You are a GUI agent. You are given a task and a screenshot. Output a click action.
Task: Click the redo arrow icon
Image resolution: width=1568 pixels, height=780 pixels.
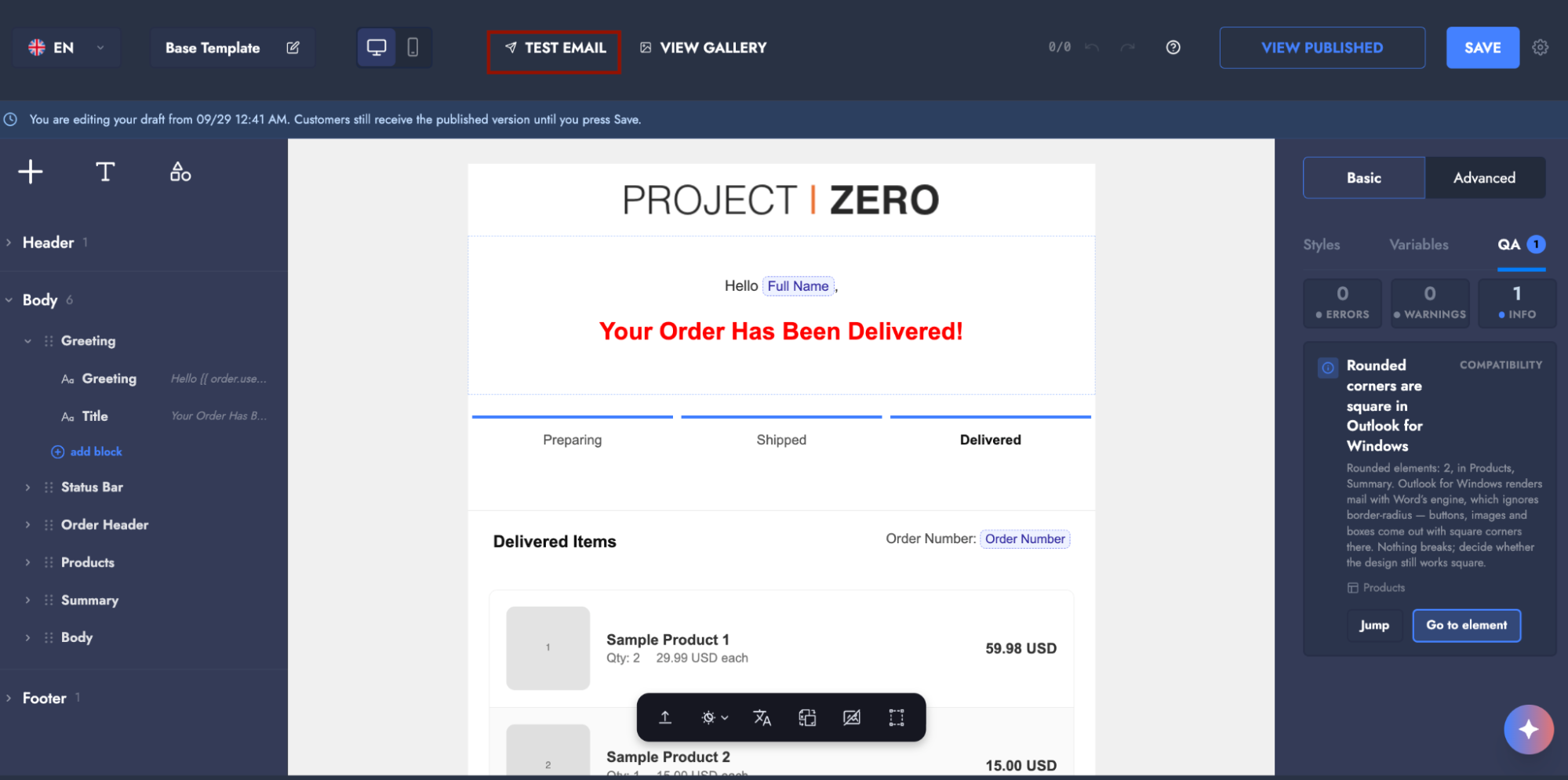point(1127,48)
